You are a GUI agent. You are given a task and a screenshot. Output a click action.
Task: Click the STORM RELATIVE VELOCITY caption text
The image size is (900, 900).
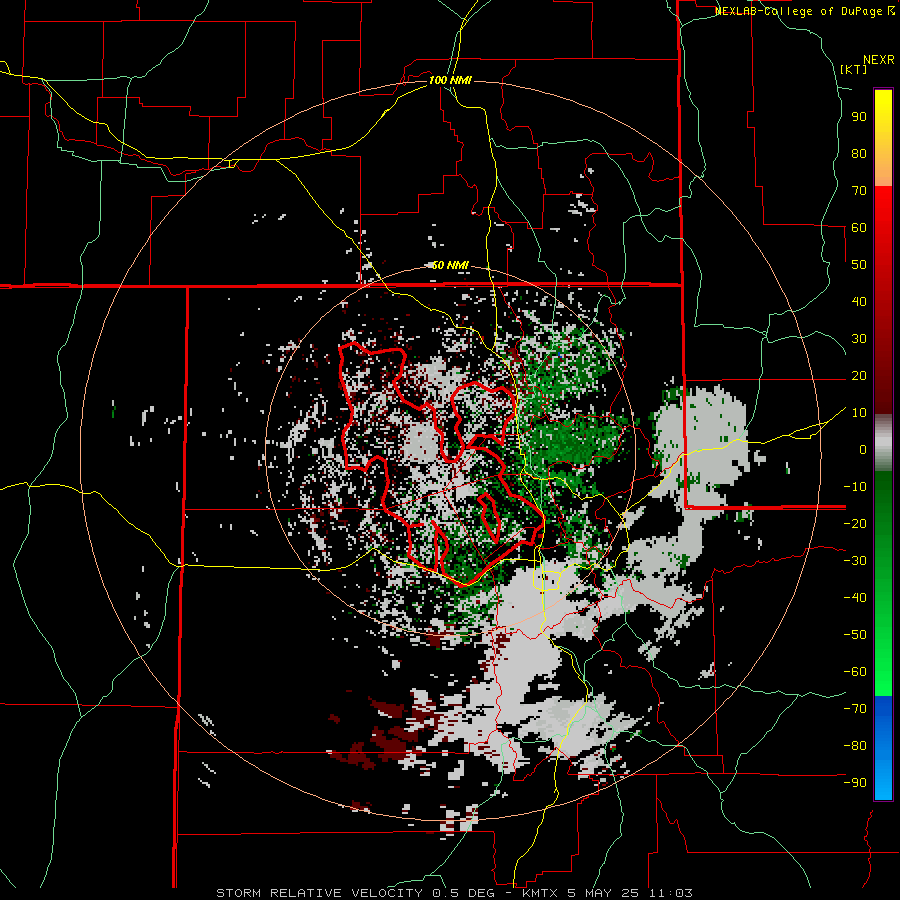(319, 893)
